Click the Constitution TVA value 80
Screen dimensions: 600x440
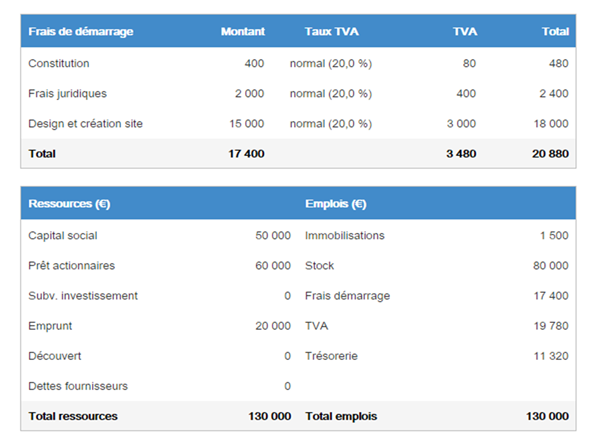[469, 63]
